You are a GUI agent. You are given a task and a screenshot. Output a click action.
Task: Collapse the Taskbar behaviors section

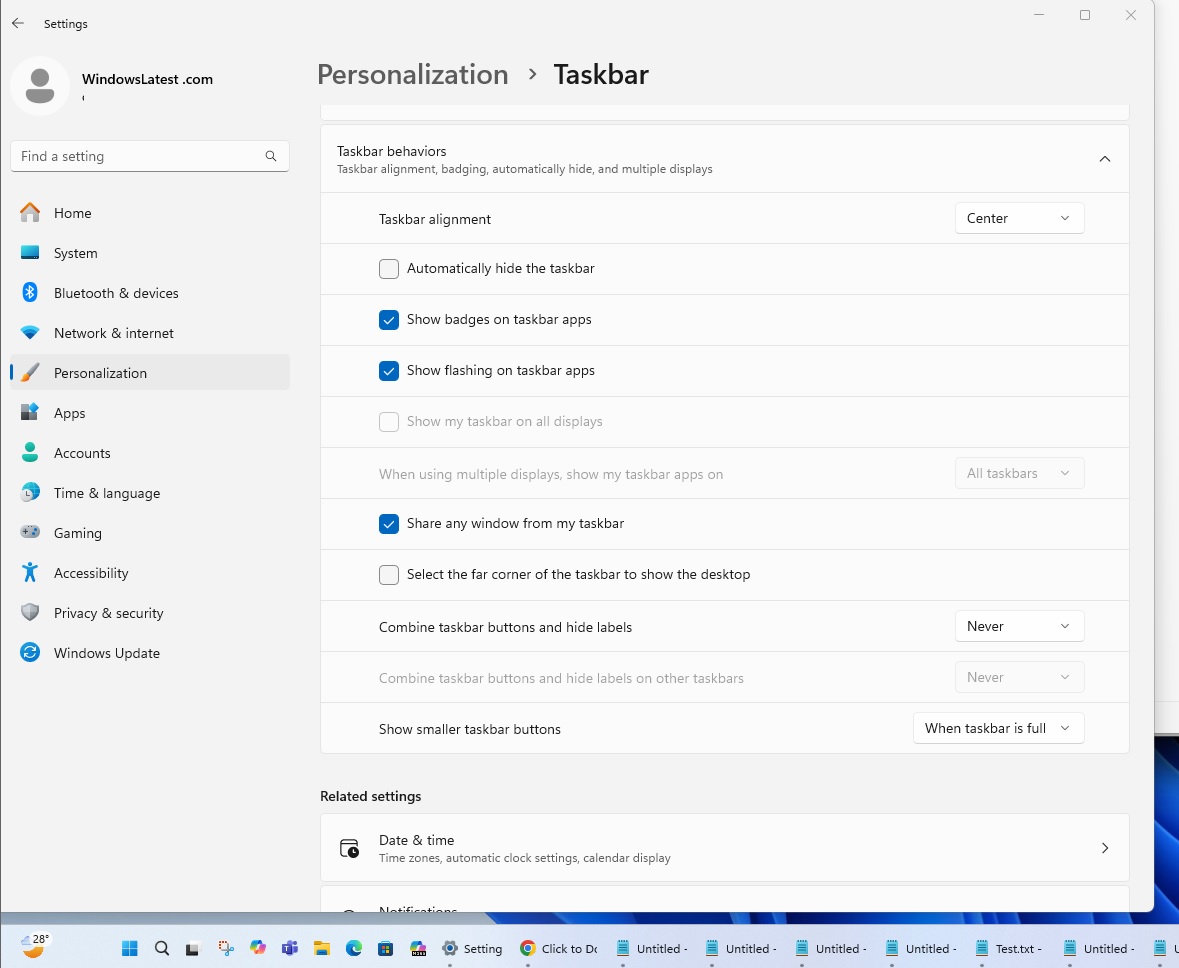[x=1105, y=158]
